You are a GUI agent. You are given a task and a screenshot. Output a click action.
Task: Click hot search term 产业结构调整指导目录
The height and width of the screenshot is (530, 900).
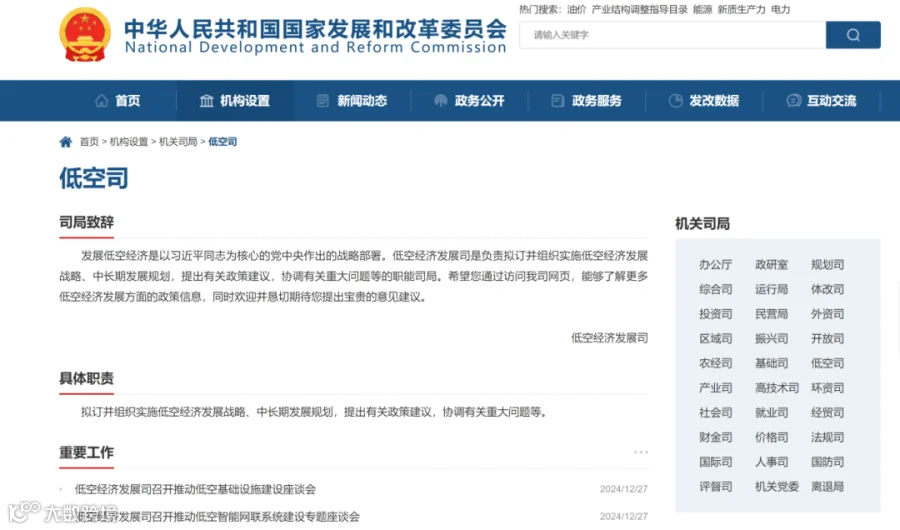pyautogui.click(x=639, y=10)
